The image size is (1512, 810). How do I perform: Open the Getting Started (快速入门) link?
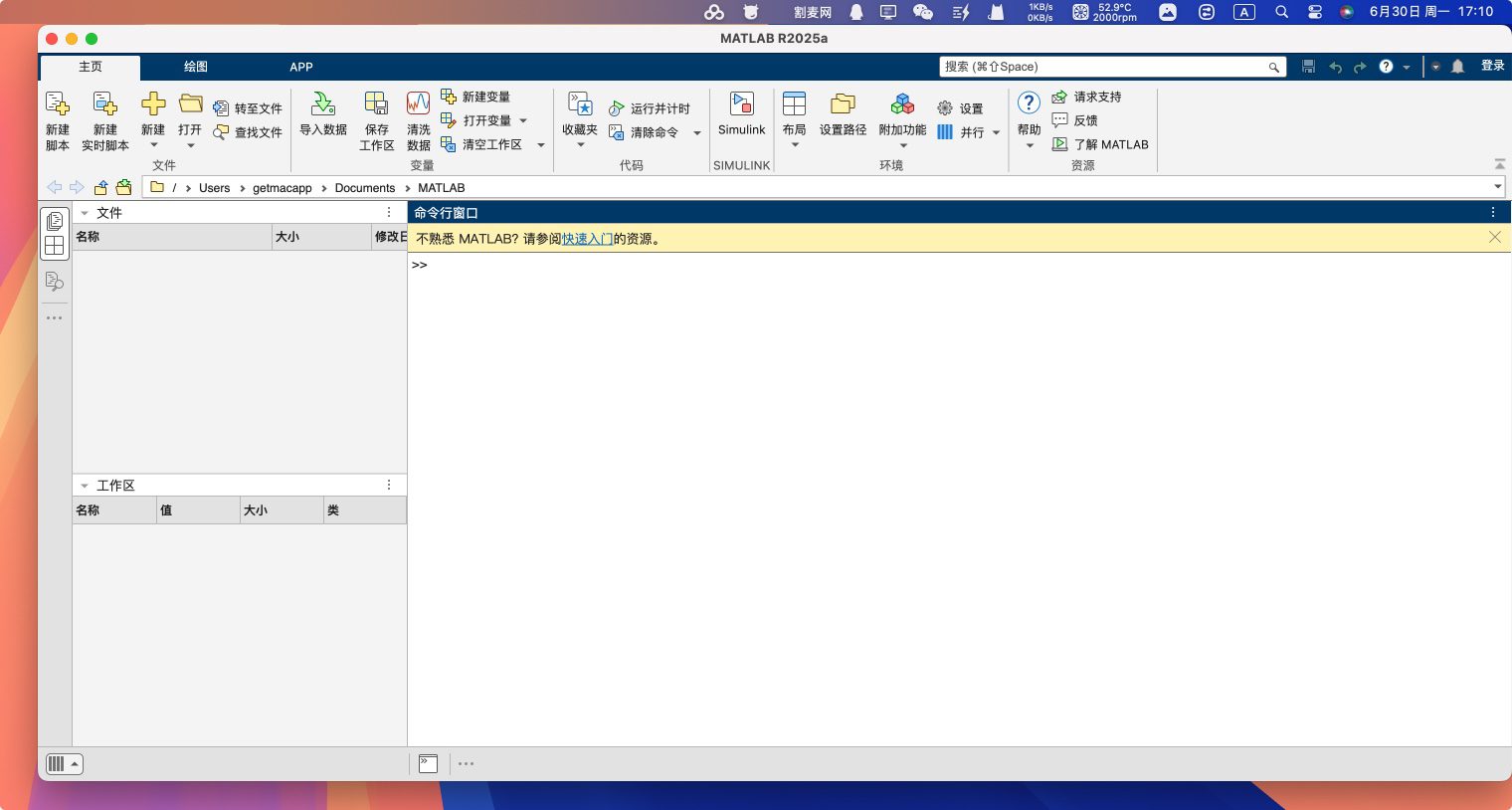[x=587, y=239]
